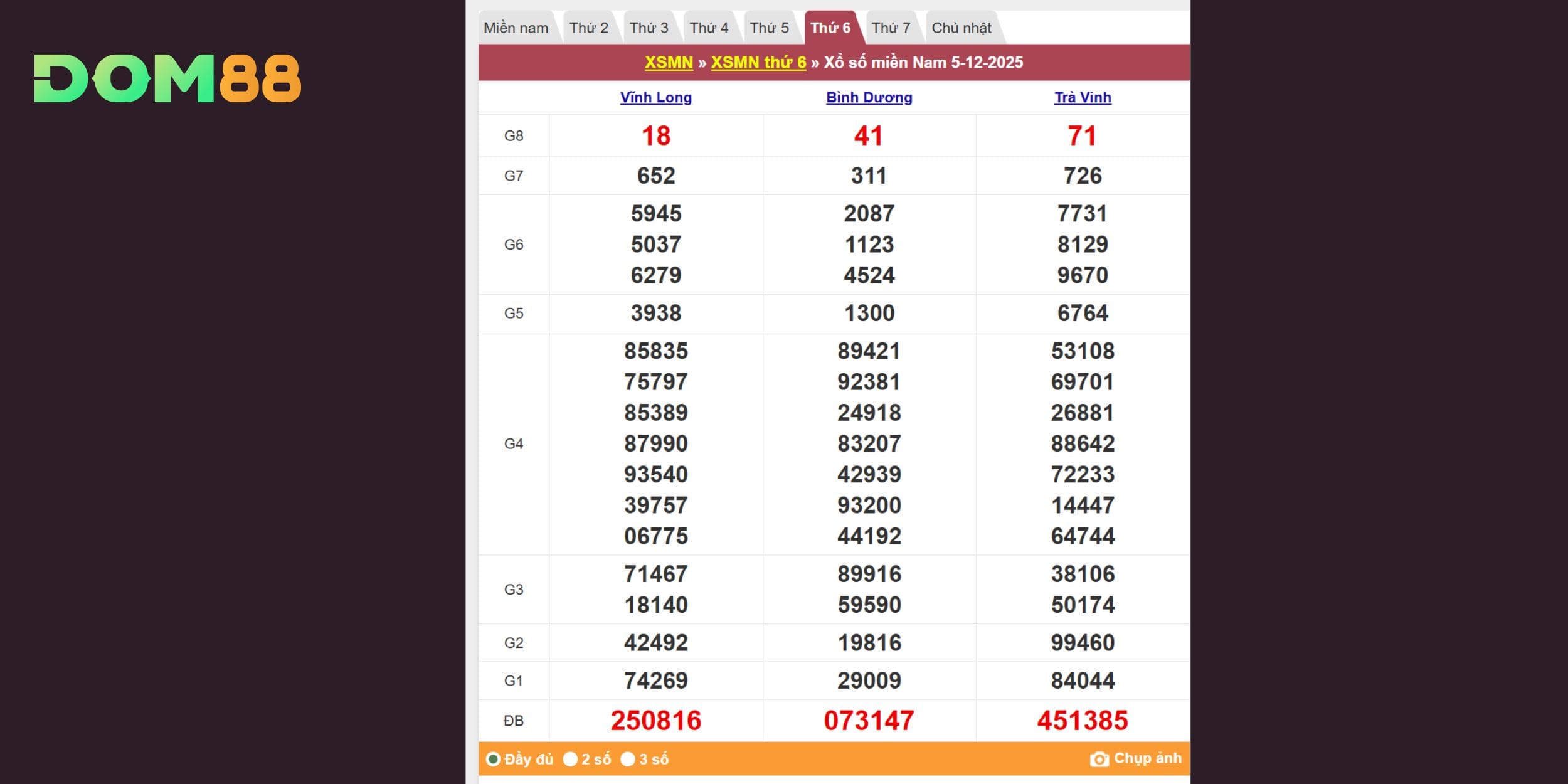Open the Thứ 7 tab
Image resolution: width=1568 pixels, height=784 pixels.
[x=891, y=28]
